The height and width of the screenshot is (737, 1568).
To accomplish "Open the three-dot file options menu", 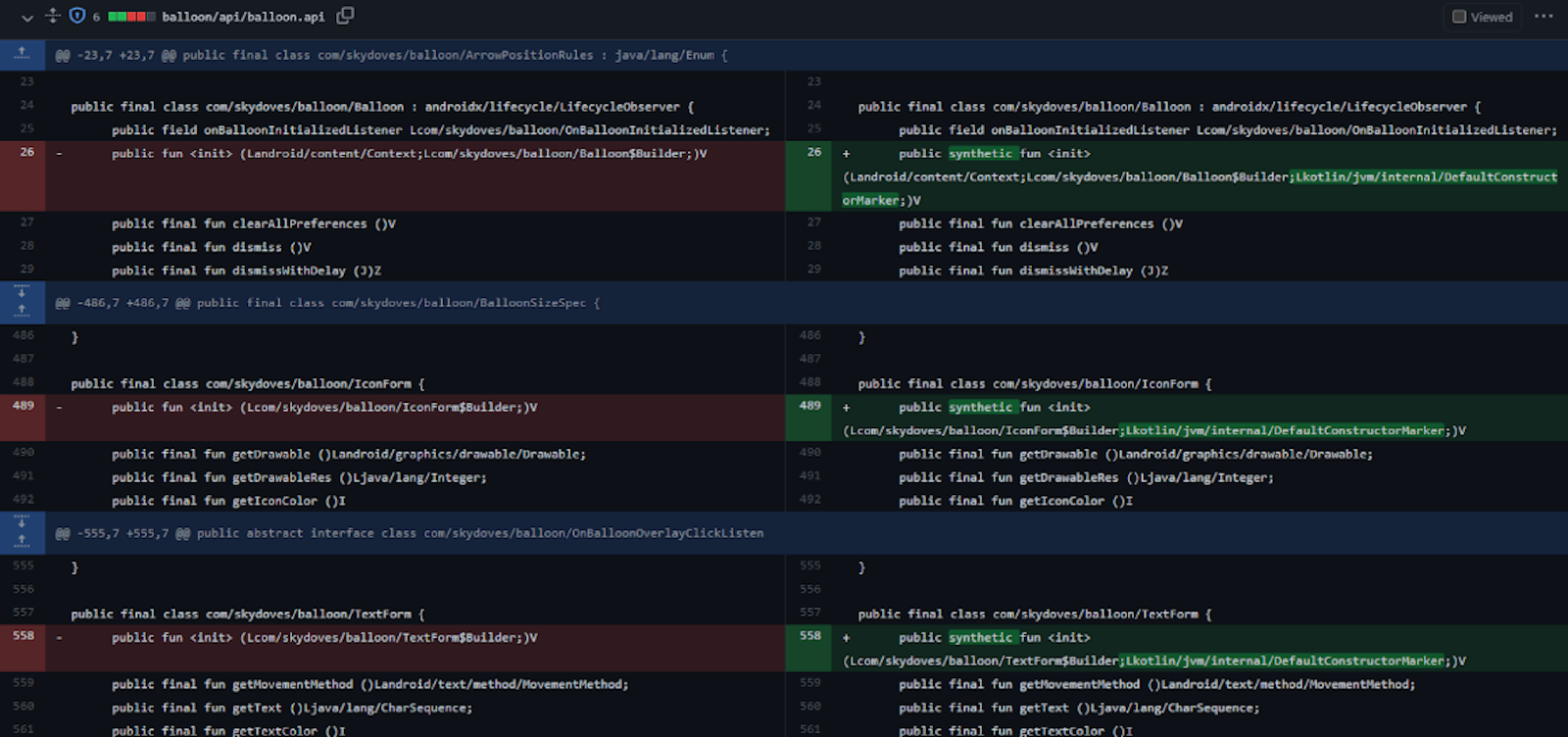I will 1543,17.
